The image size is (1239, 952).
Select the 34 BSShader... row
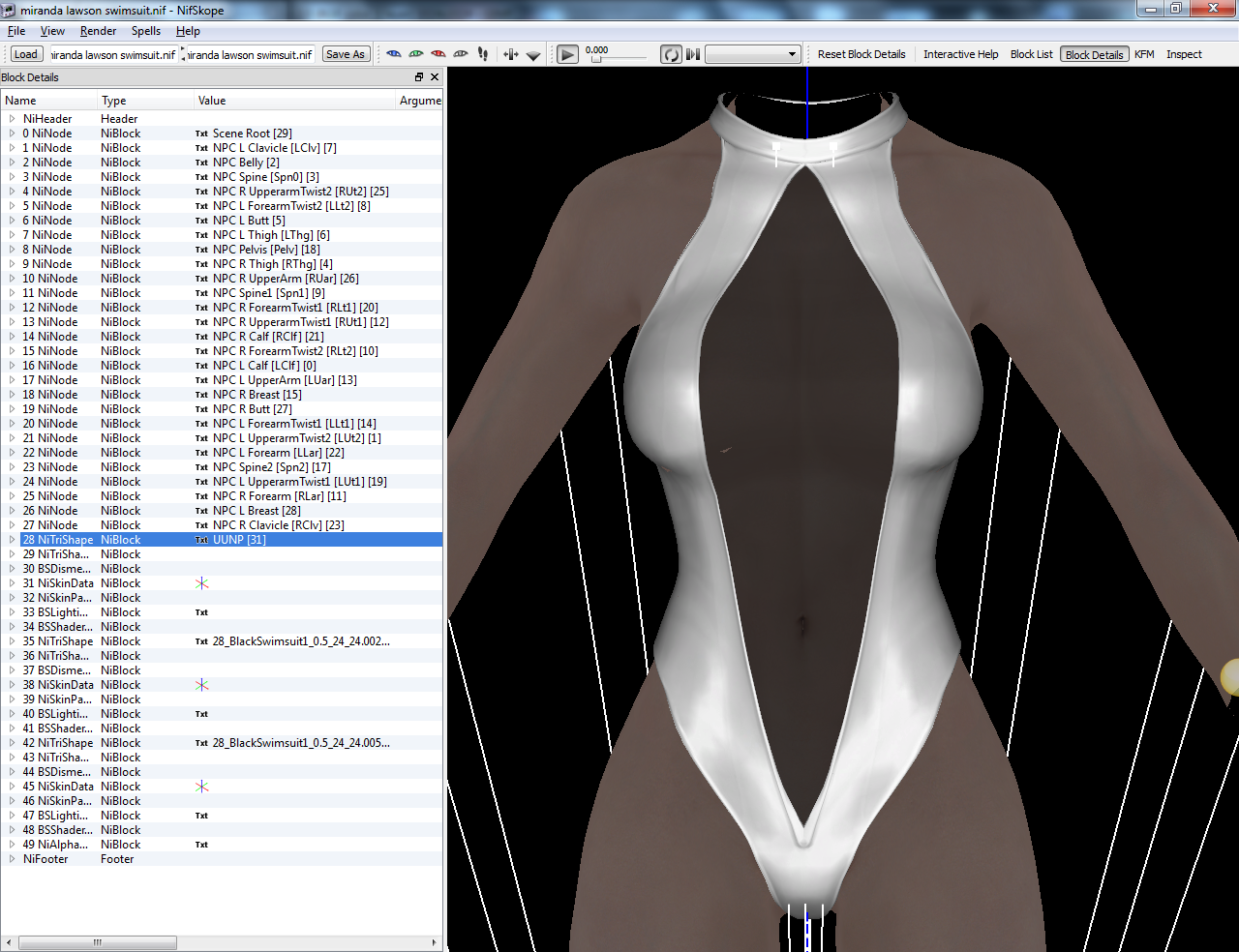click(x=222, y=627)
